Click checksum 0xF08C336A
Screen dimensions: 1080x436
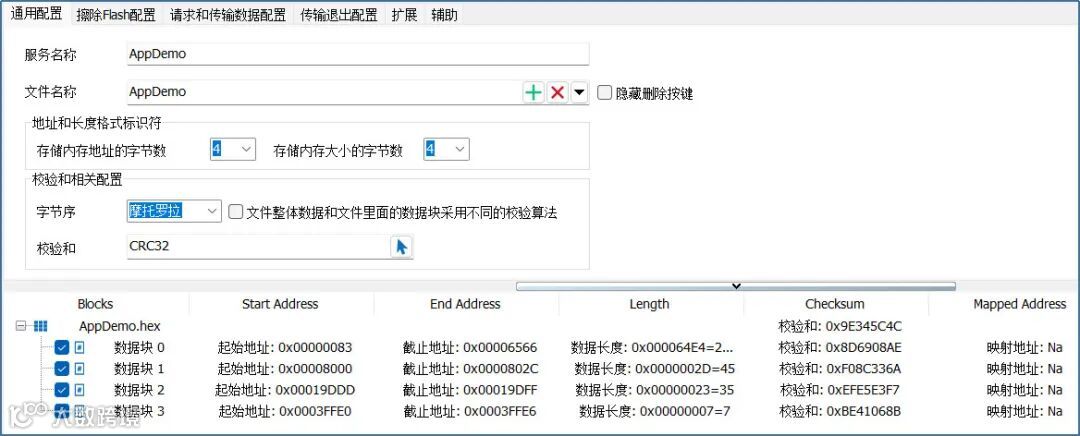tap(840, 369)
